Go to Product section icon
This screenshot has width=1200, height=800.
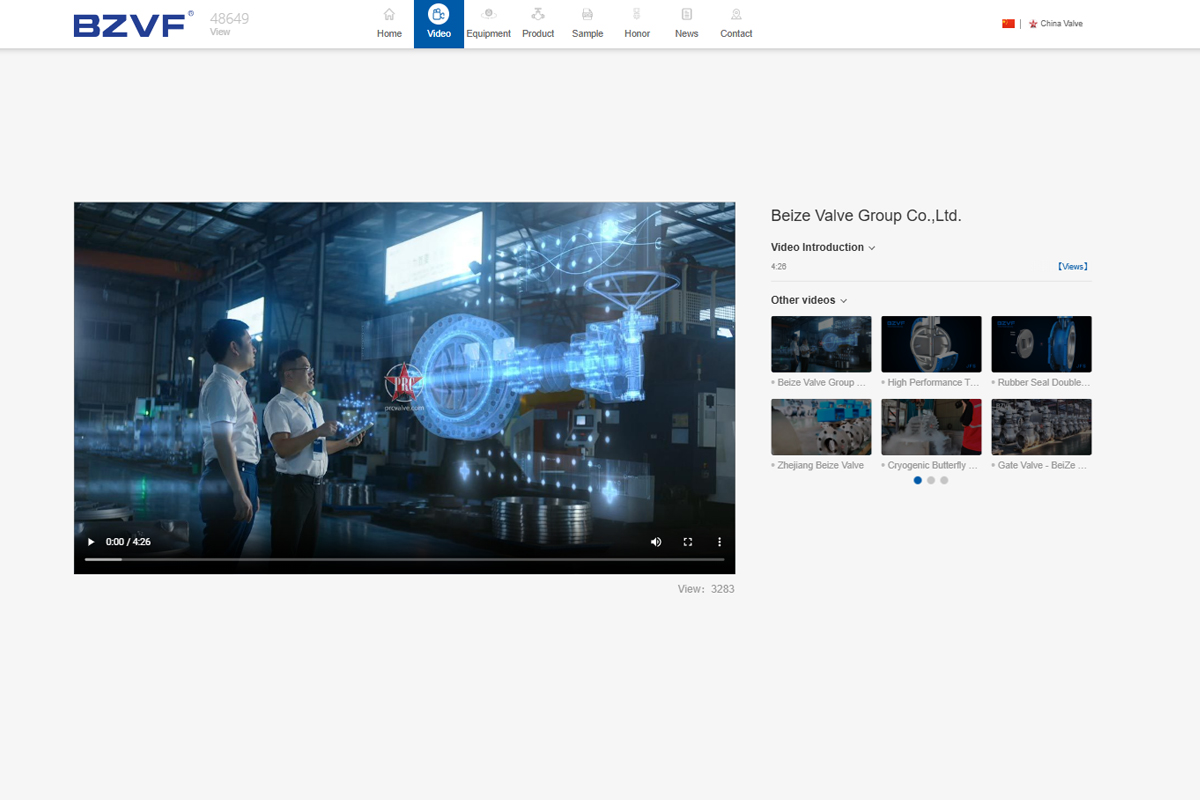point(538,15)
